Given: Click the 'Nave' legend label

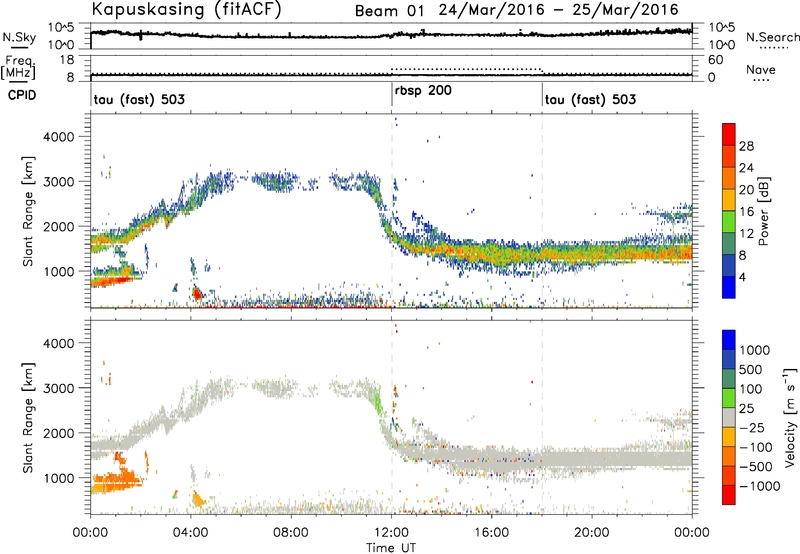Looking at the screenshot, I should coord(761,70).
